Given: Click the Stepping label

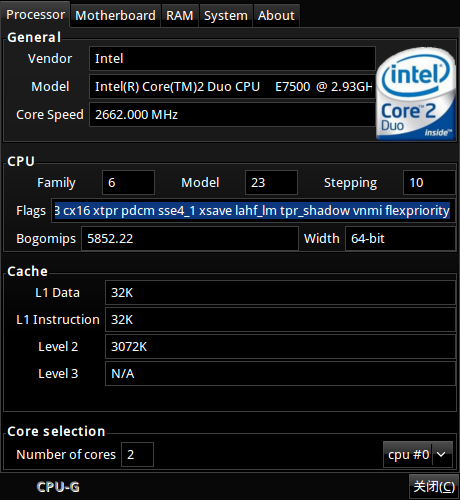Looking at the screenshot, I should click(351, 183).
